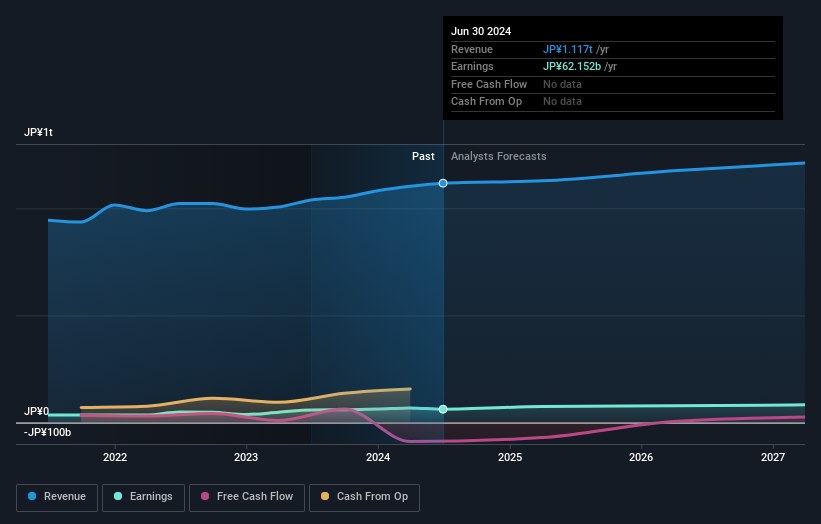Click the 2024 x-axis label
The height and width of the screenshot is (524, 821).
pyautogui.click(x=378, y=457)
